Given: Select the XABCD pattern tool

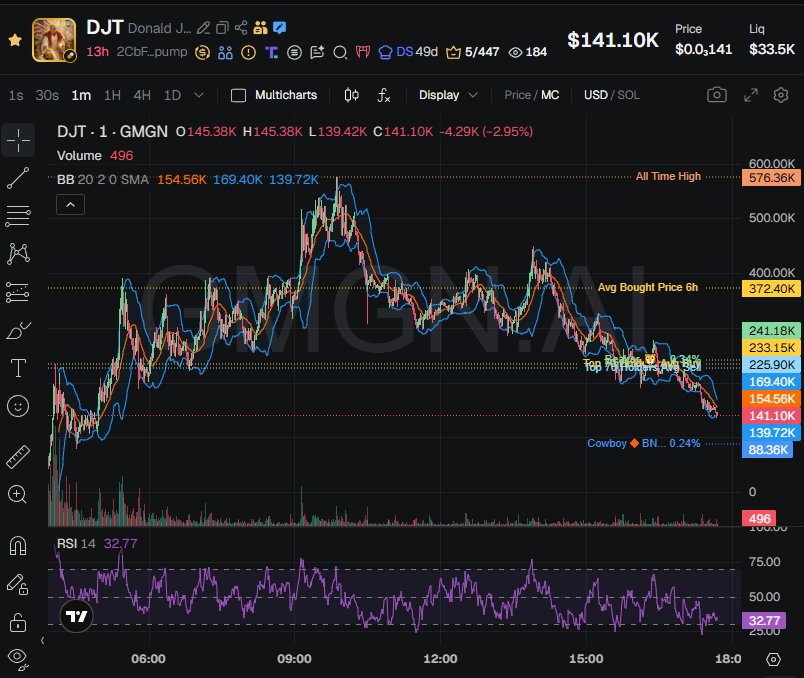Looking at the screenshot, I should click(x=18, y=254).
